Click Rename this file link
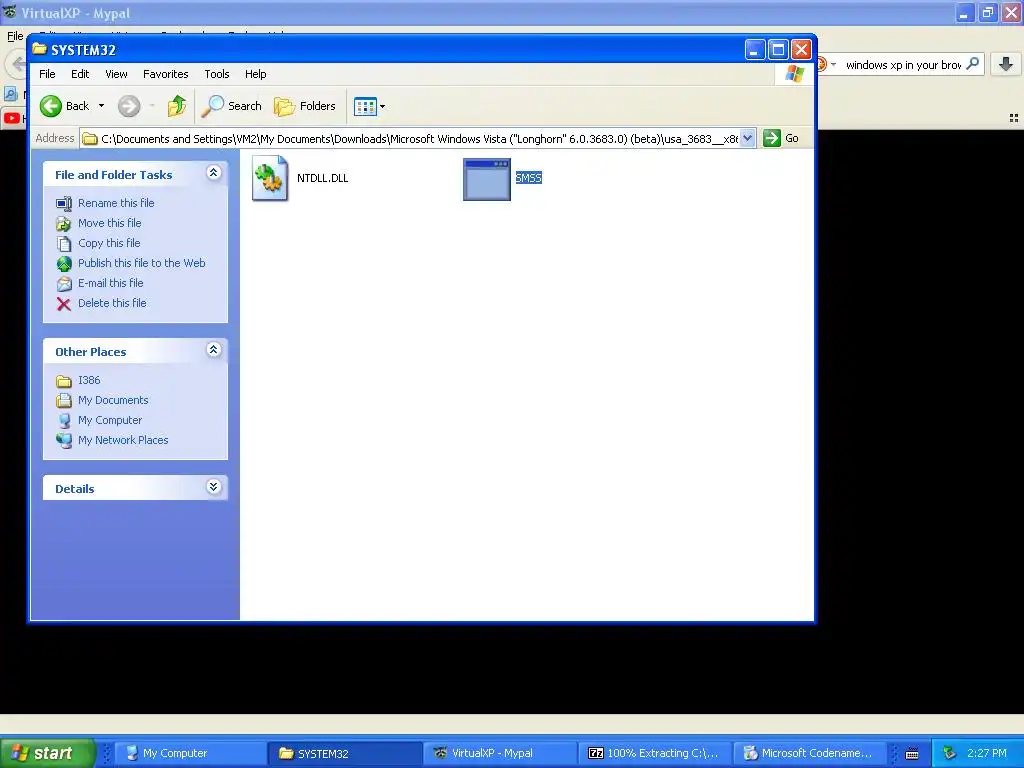Screen dimensions: 1024x768 (116, 203)
